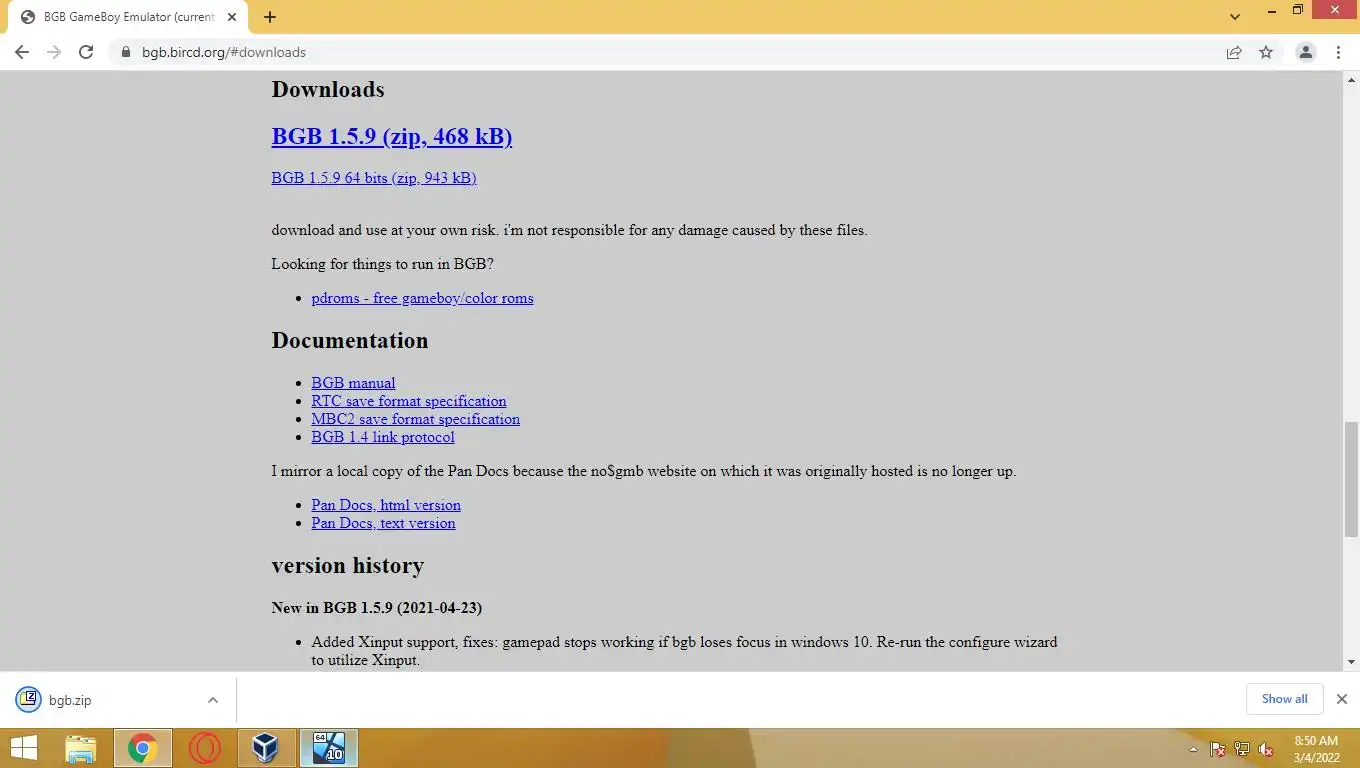Screen dimensions: 1360x768
Task: Click the "Downloads" heading text
Action: click(328, 89)
